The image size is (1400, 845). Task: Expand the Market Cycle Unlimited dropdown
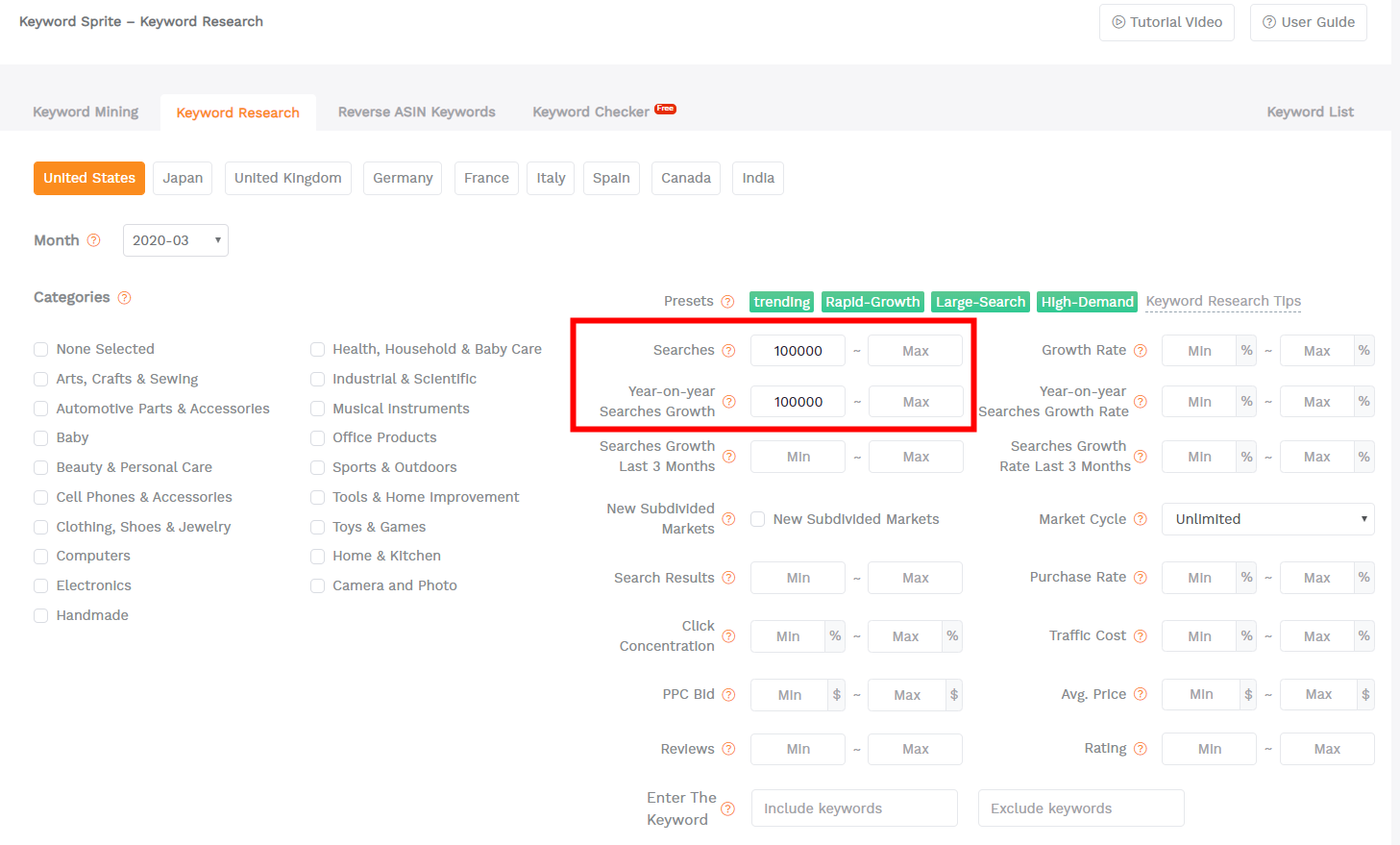(x=1268, y=519)
